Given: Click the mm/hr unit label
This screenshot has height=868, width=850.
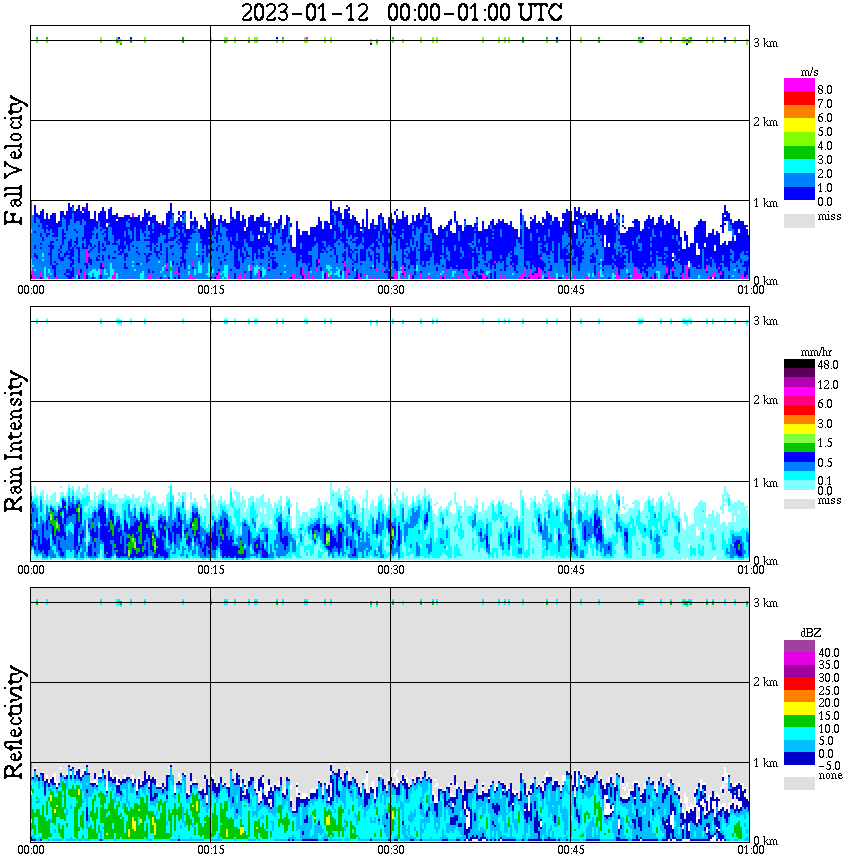Looking at the screenshot, I should click(x=816, y=352).
